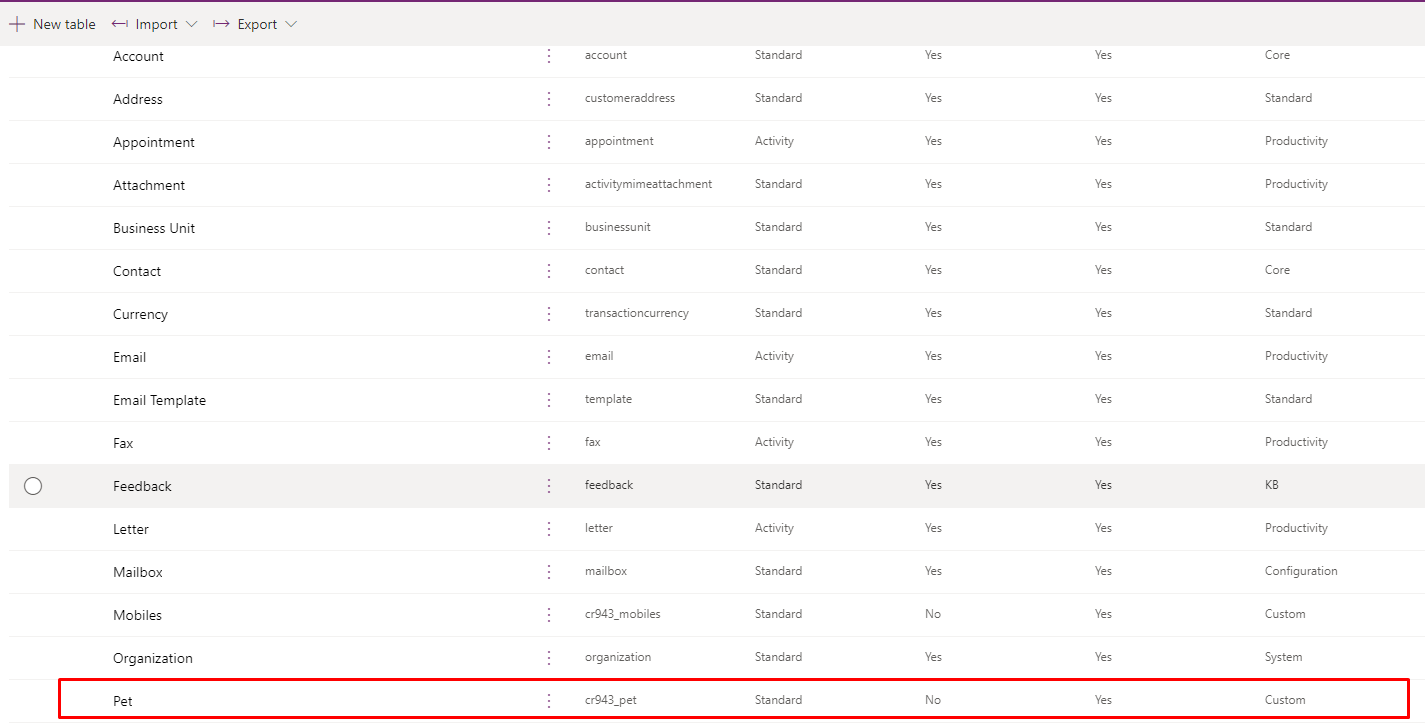Viewport: 1425px width, 723px height.
Task: Open more options for Account table
Action: click(549, 56)
